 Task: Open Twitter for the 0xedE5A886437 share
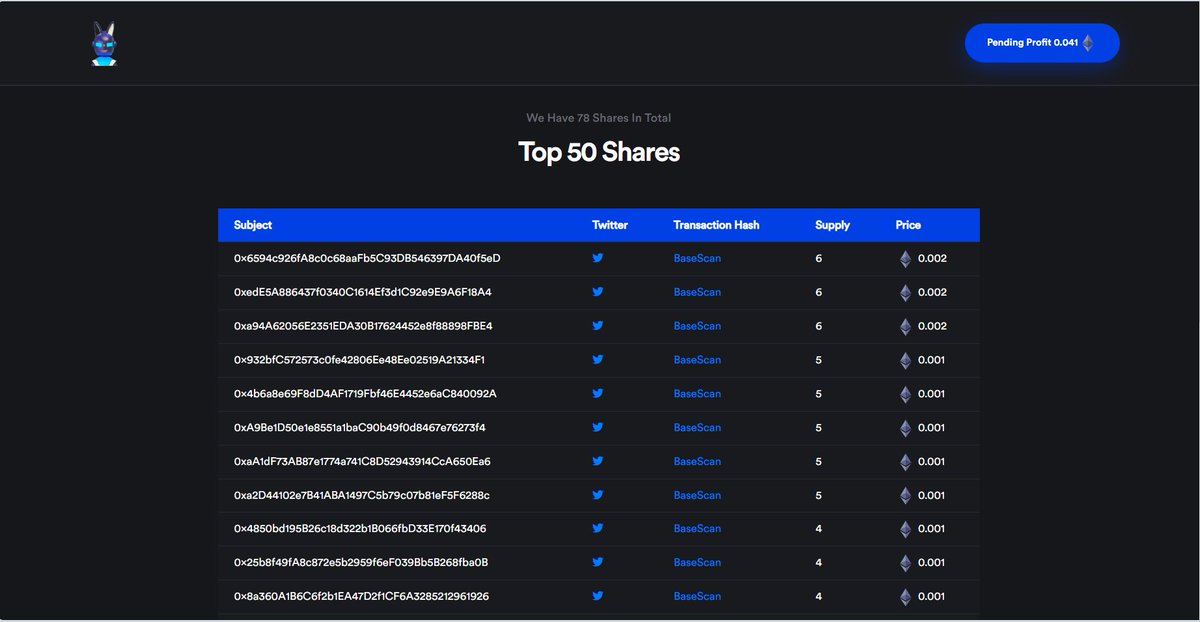click(598, 291)
